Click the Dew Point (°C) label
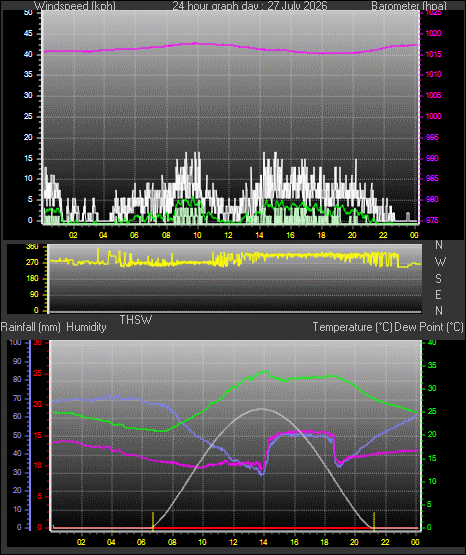Viewport: 466px width, 555px height. [x=429, y=327]
